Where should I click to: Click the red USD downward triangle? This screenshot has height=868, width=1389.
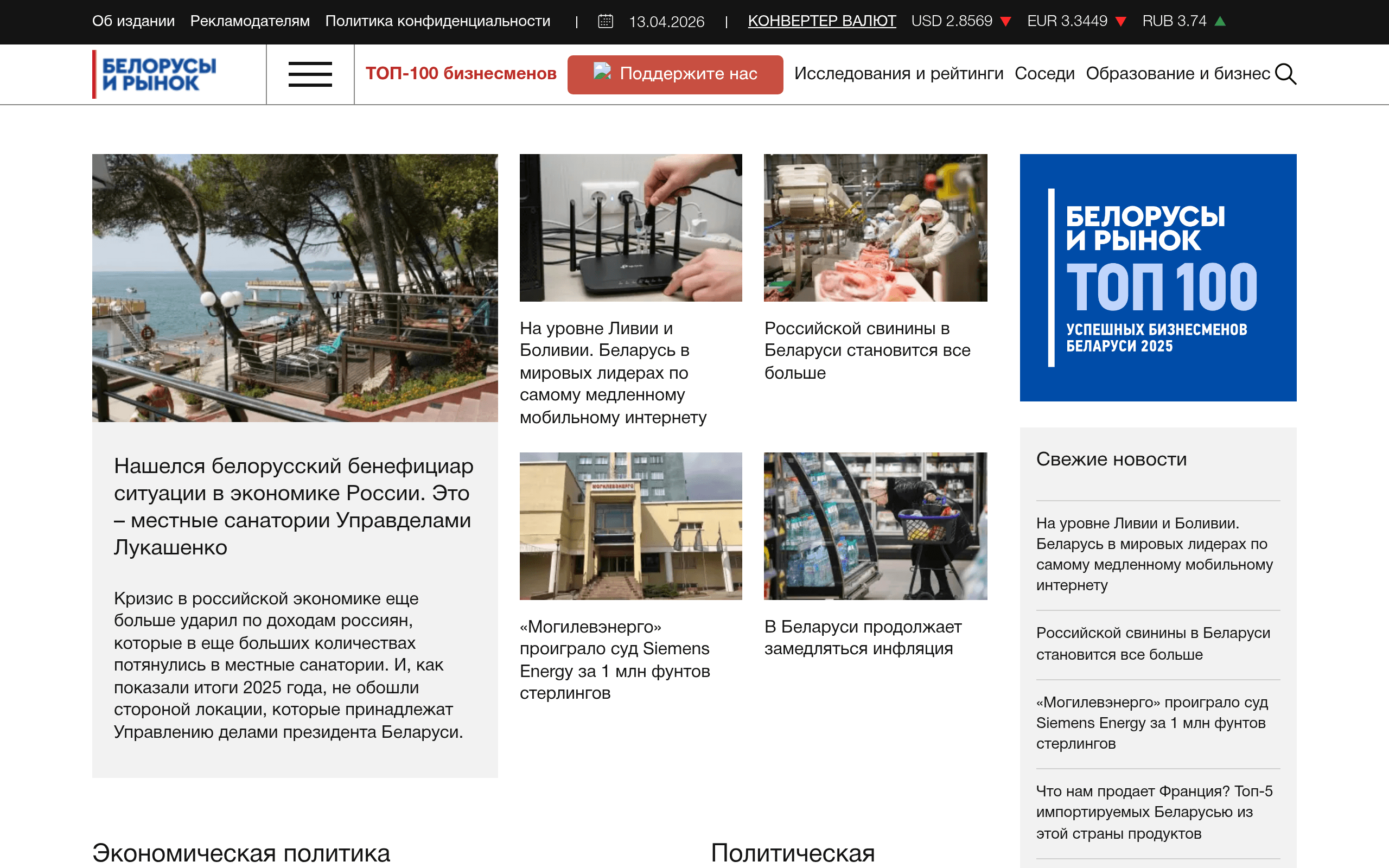1006,22
